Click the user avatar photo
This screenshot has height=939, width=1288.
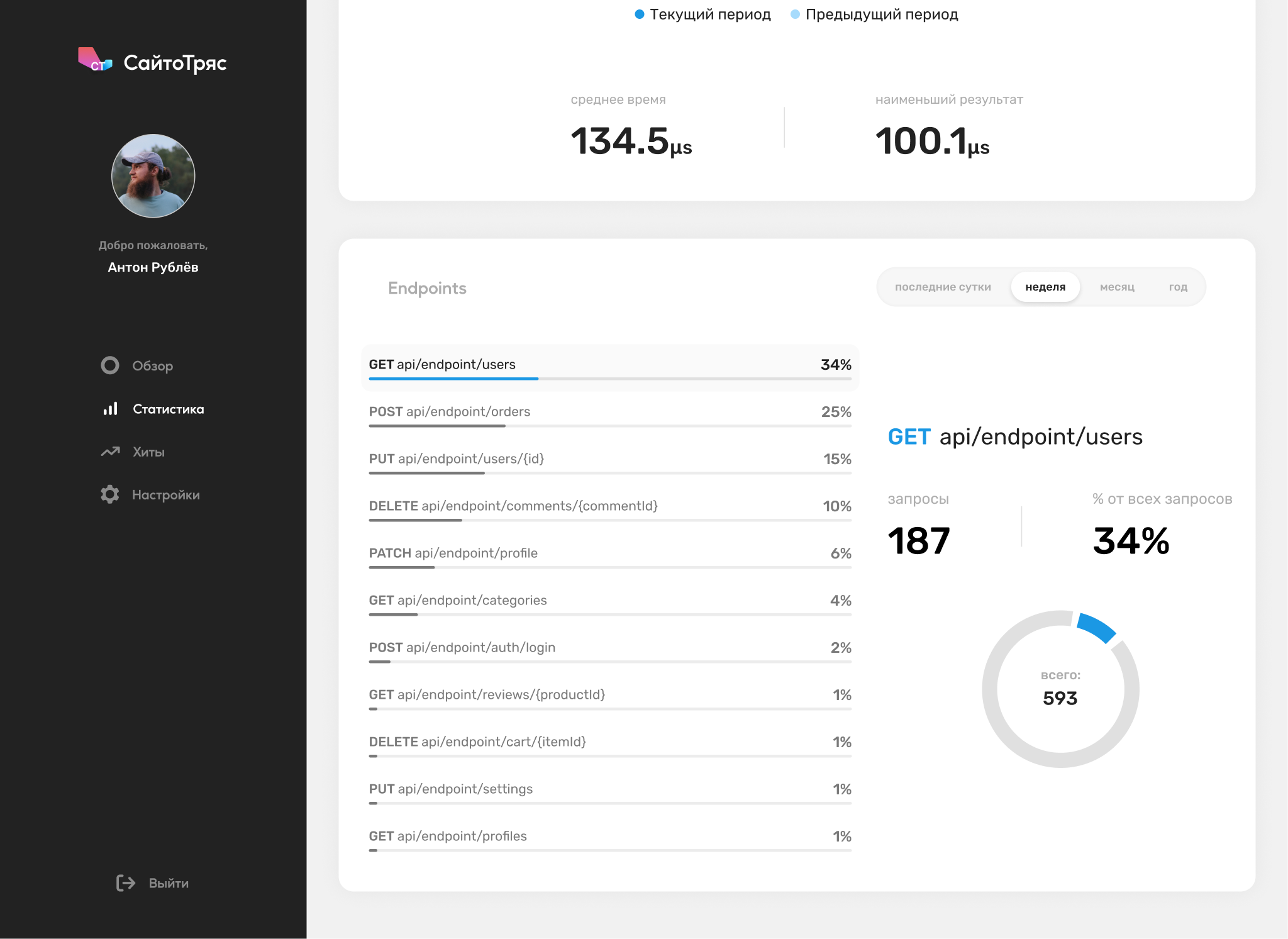[153, 175]
